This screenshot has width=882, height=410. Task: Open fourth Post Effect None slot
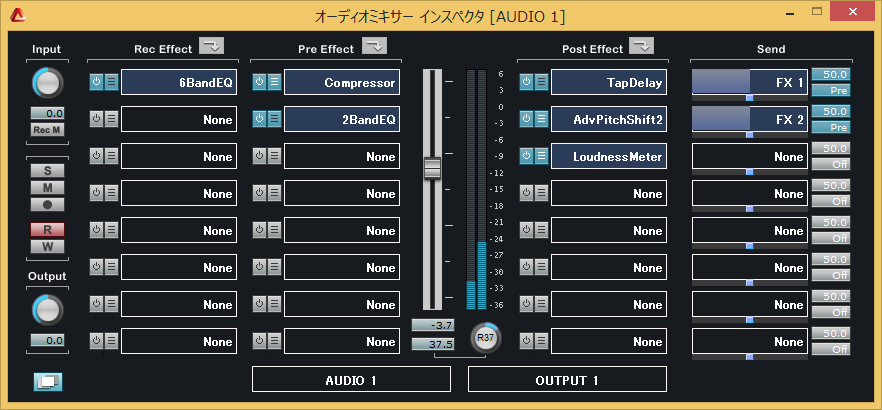[609, 193]
